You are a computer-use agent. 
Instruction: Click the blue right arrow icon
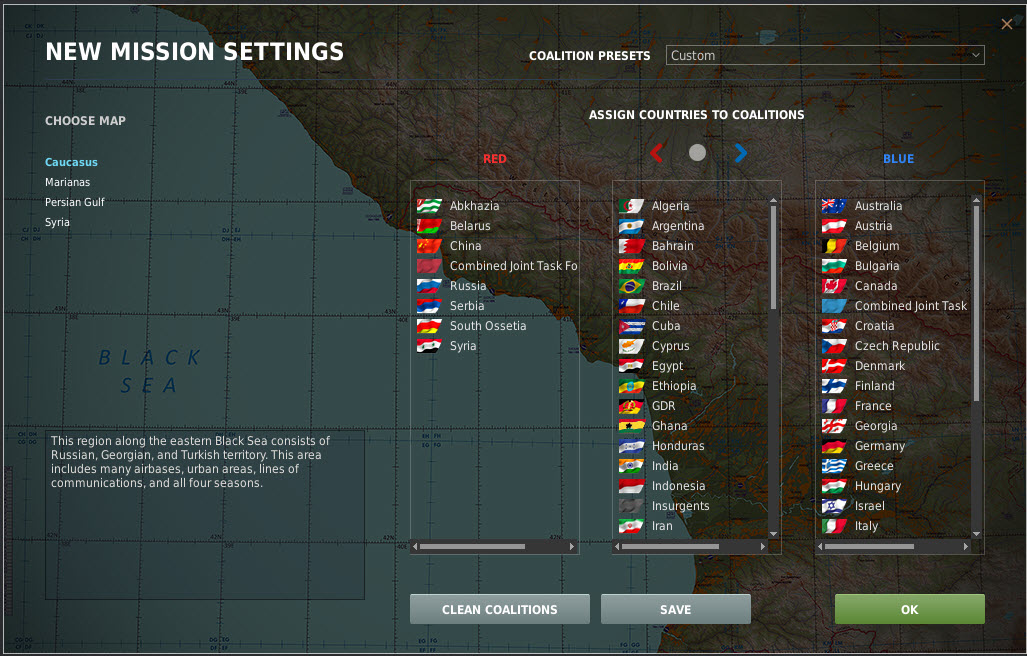[740, 153]
